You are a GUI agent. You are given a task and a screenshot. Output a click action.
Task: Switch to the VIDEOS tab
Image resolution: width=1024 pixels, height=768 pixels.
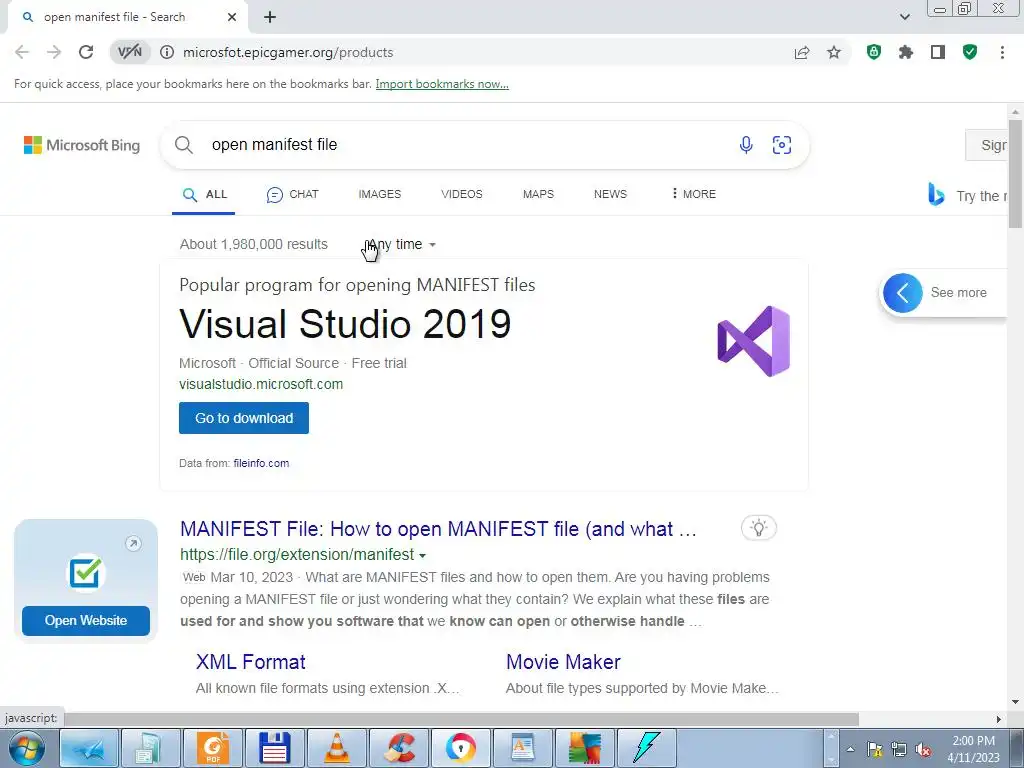pyautogui.click(x=462, y=195)
